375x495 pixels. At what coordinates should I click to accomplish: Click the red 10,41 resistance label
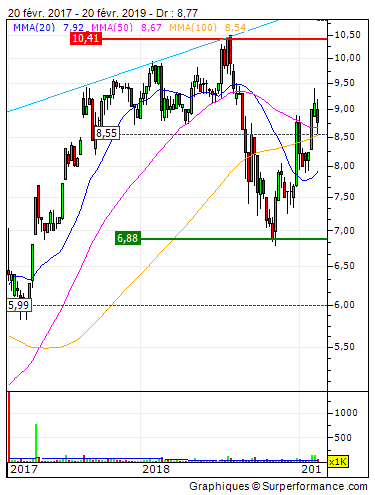[x=86, y=38]
